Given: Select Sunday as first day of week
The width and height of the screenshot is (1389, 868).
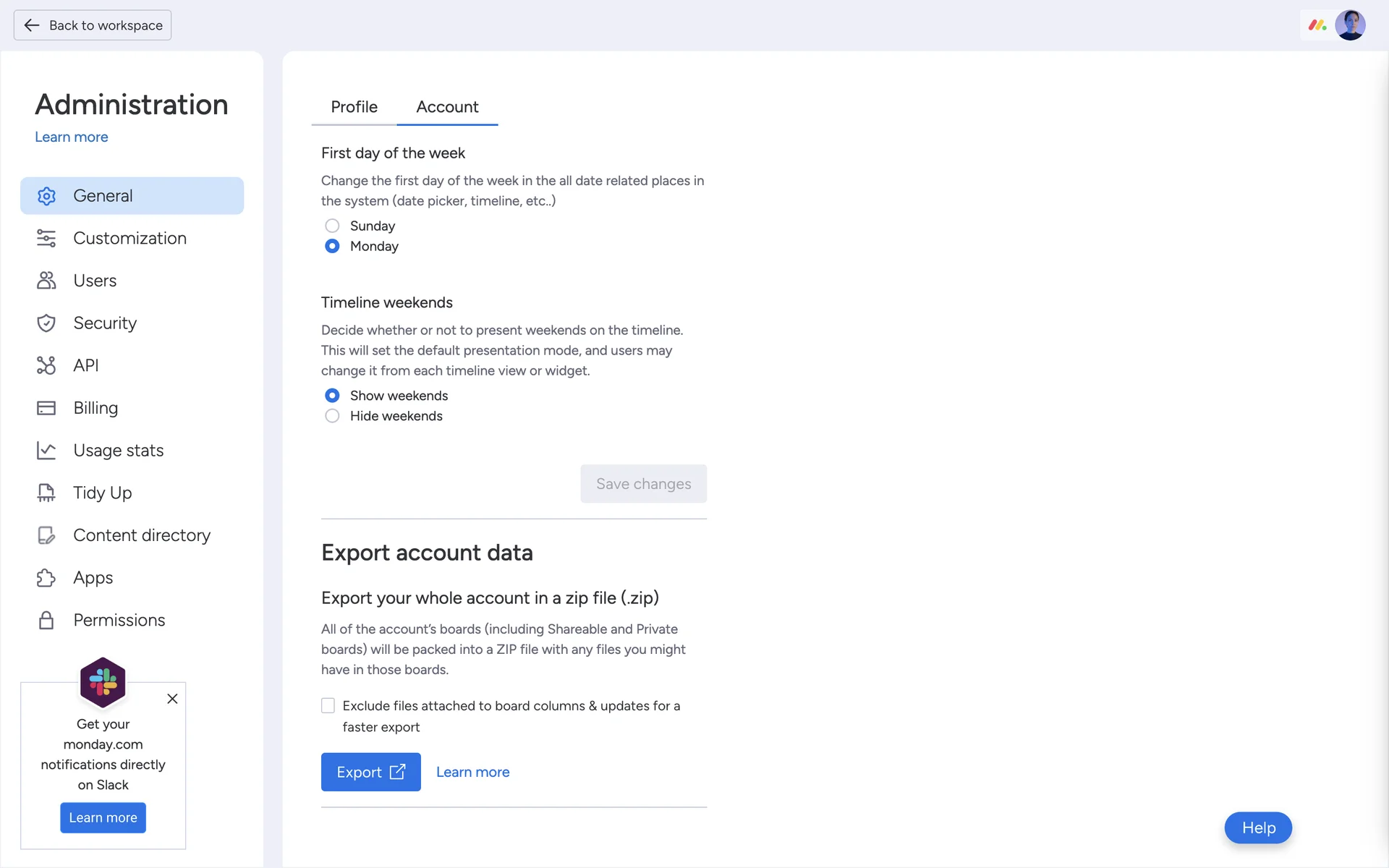Looking at the screenshot, I should coord(332,226).
